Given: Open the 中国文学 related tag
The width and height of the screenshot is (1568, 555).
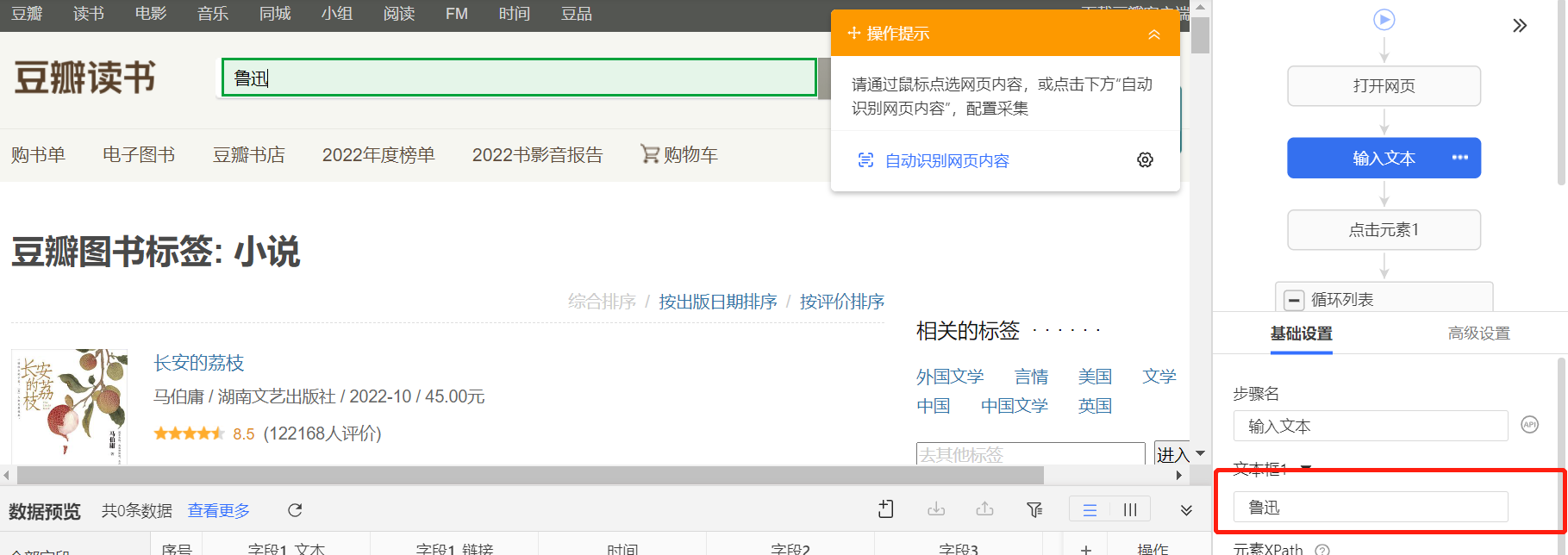Looking at the screenshot, I should 1015,406.
